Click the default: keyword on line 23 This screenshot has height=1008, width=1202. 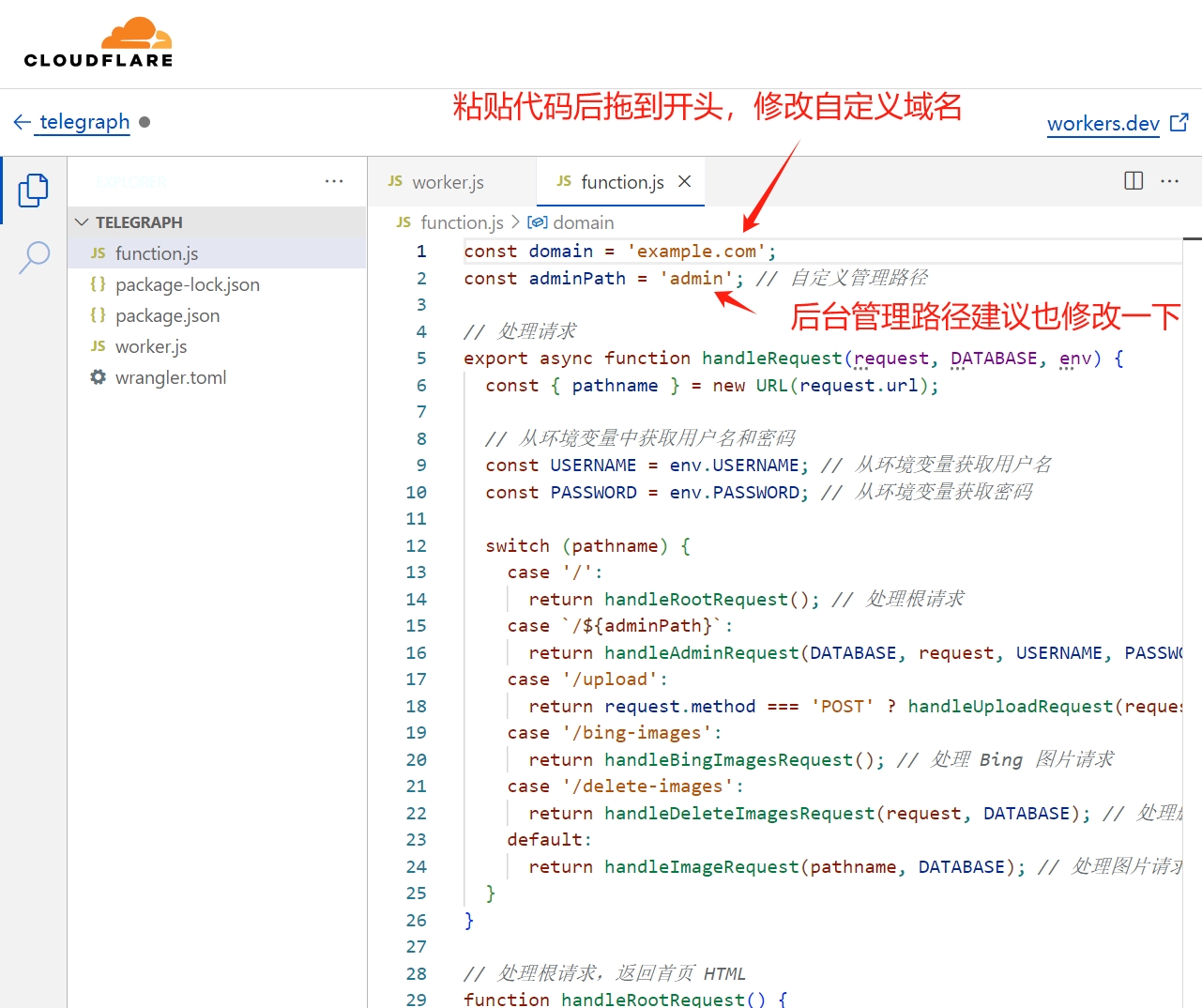click(550, 840)
